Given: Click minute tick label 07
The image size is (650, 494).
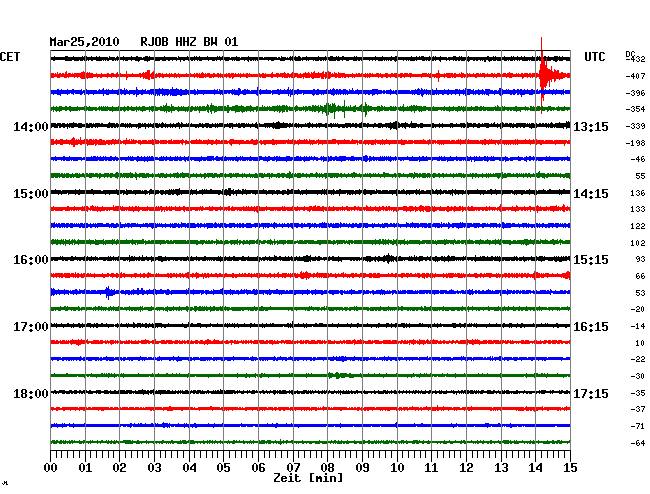Looking at the screenshot, I should (293, 468).
